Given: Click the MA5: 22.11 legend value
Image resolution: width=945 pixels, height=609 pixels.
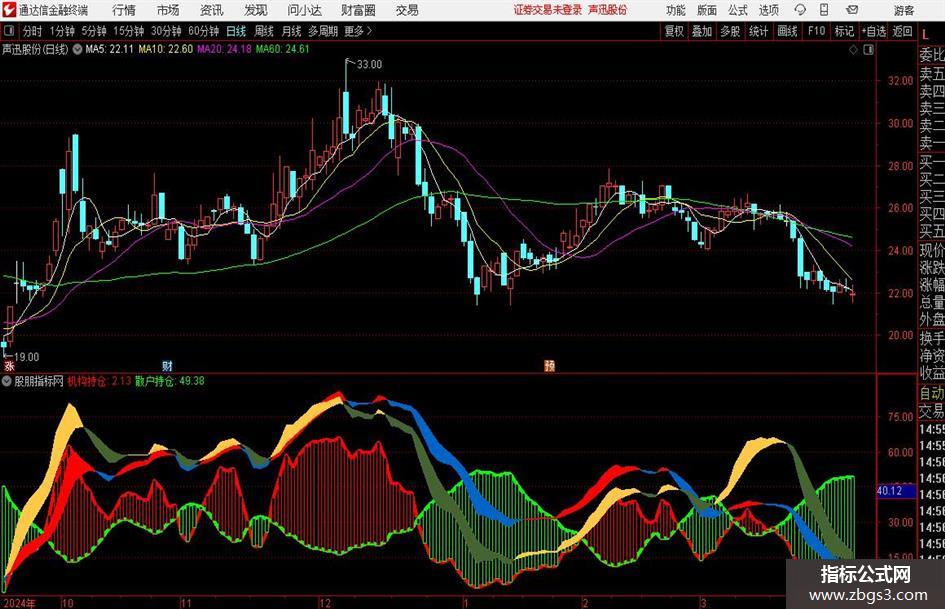Looking at the screenshot, I should (109, 49).
